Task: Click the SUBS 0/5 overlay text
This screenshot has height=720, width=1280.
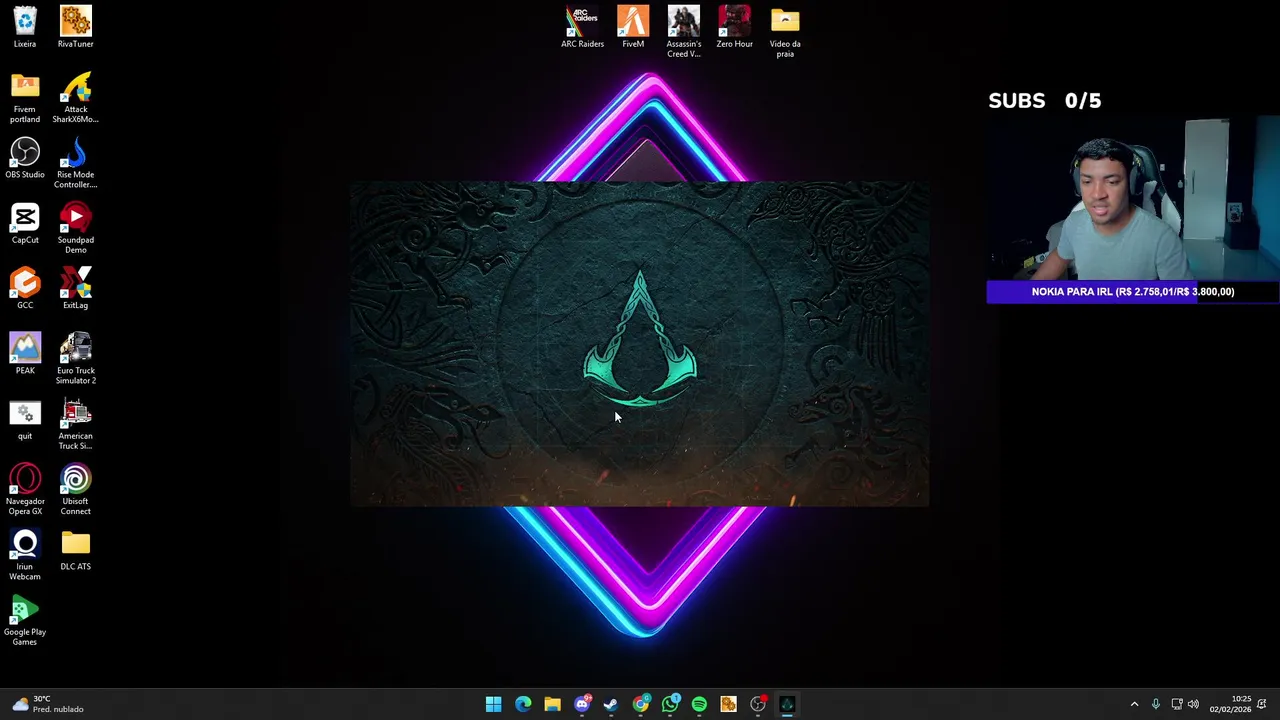Action: tap(1044, 100)
